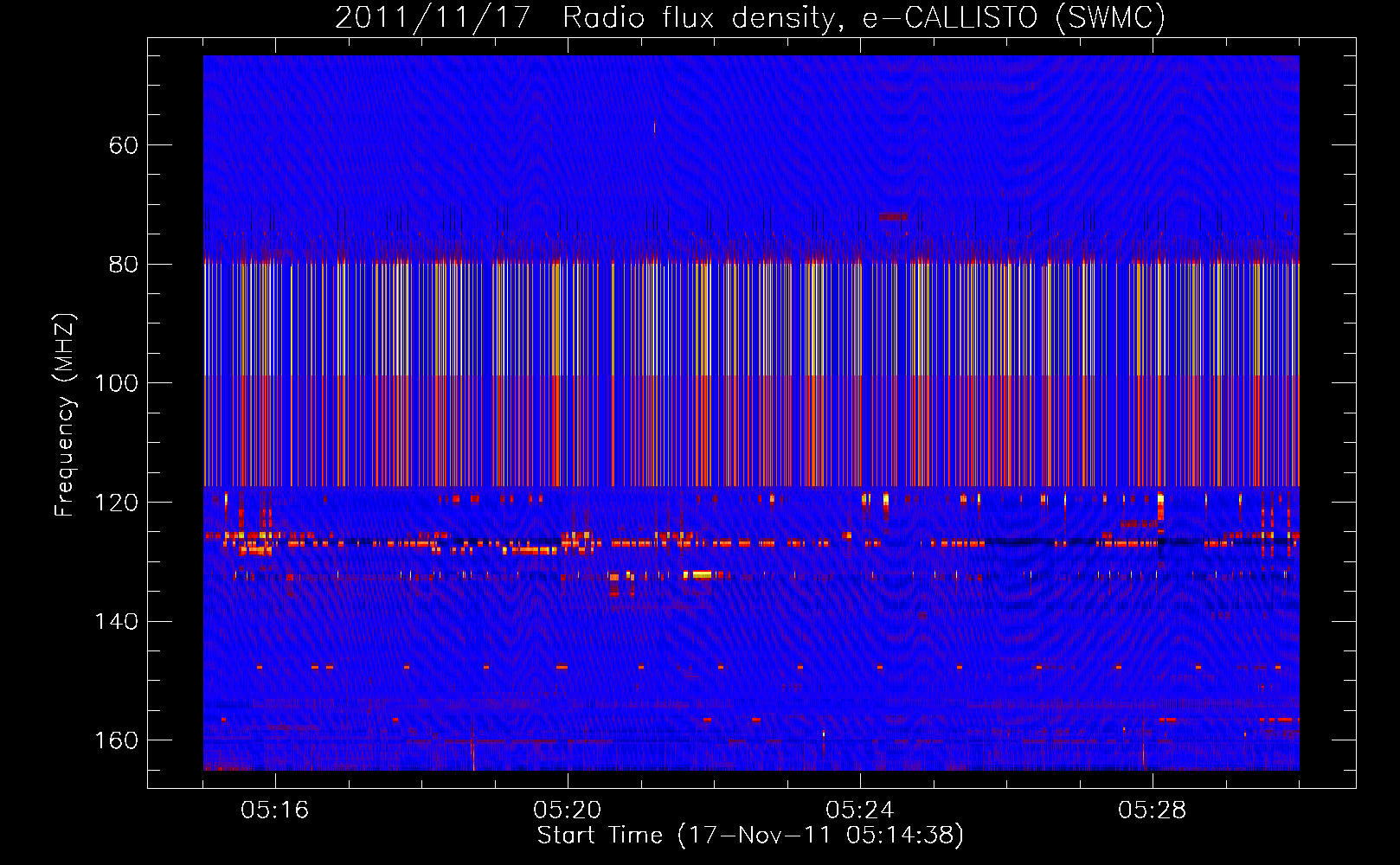1400x865 pixels.
Task: Click the 100 frequency tick label
Action: [117, 383]
